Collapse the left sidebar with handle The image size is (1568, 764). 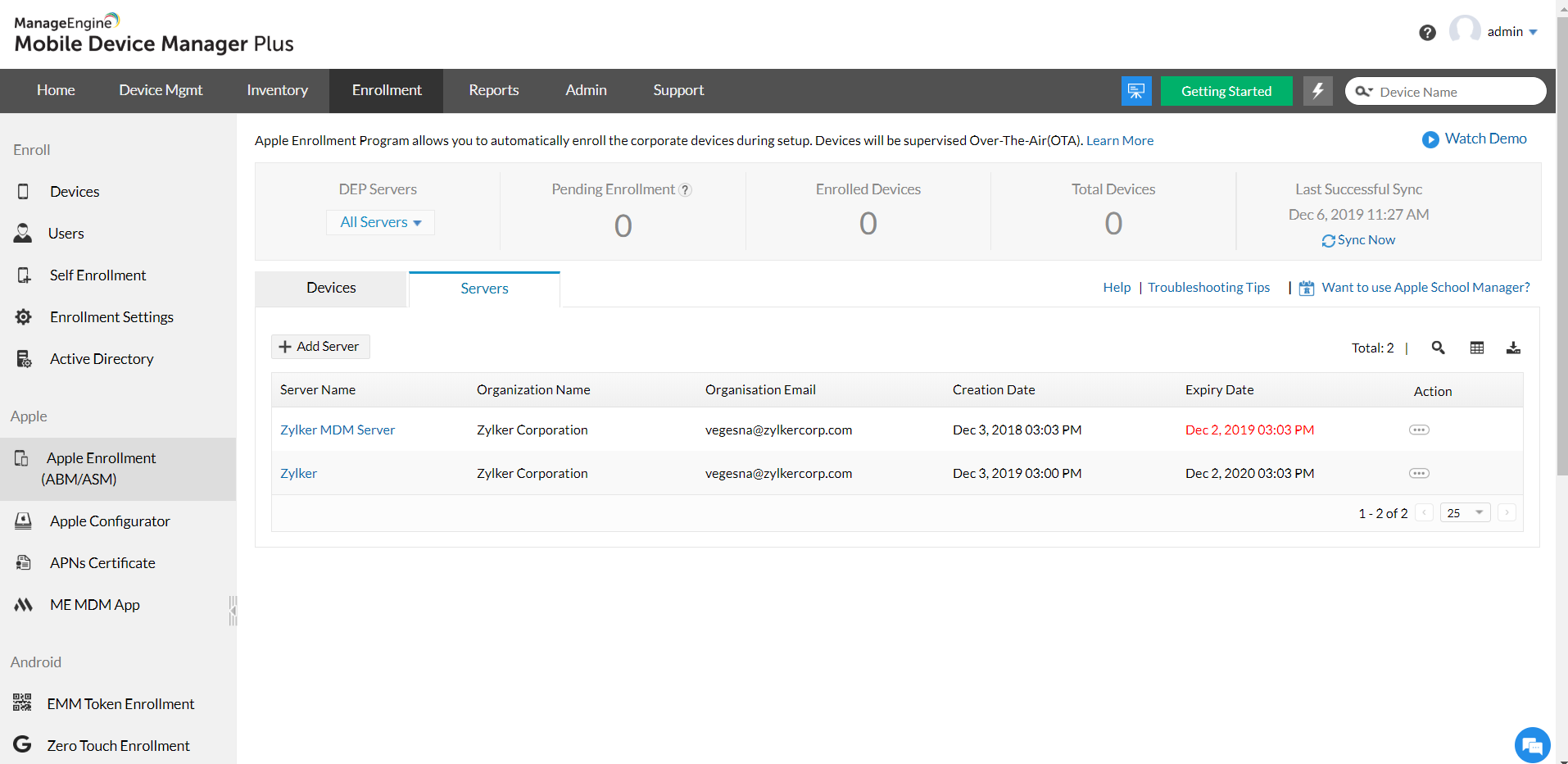pos(233,611)
